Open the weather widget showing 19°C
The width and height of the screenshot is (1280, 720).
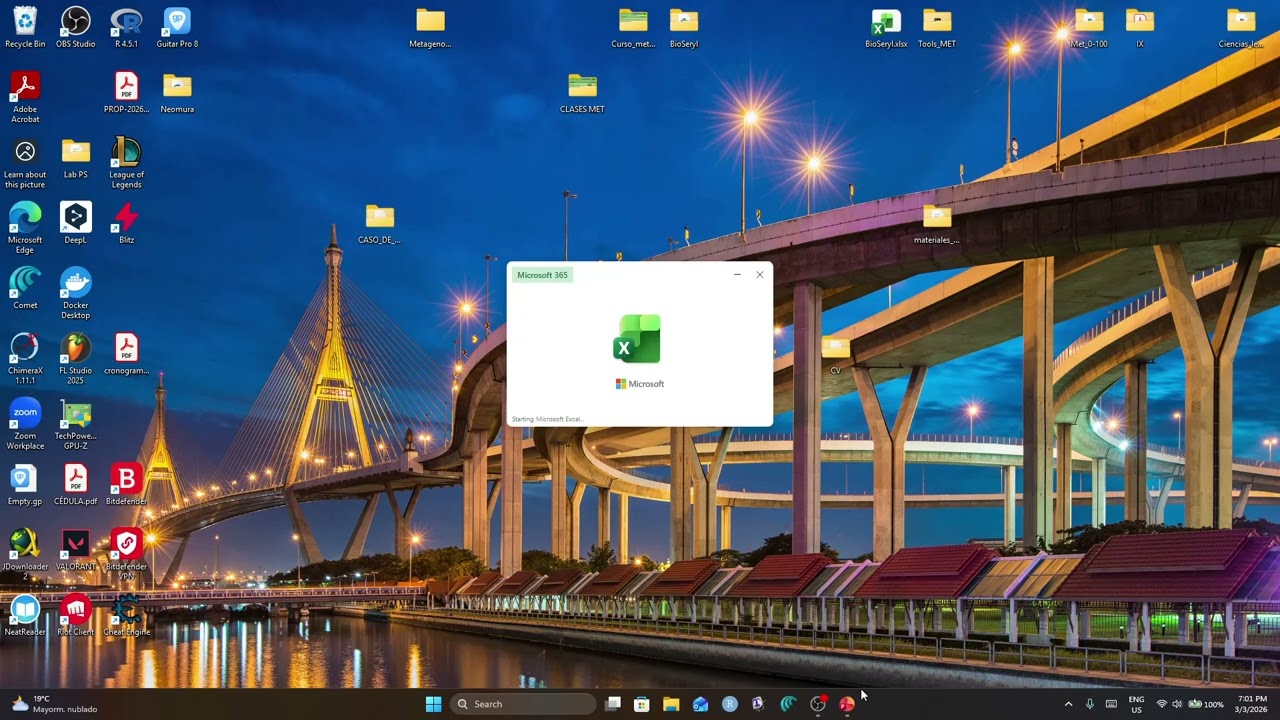(x=54, y=704)
